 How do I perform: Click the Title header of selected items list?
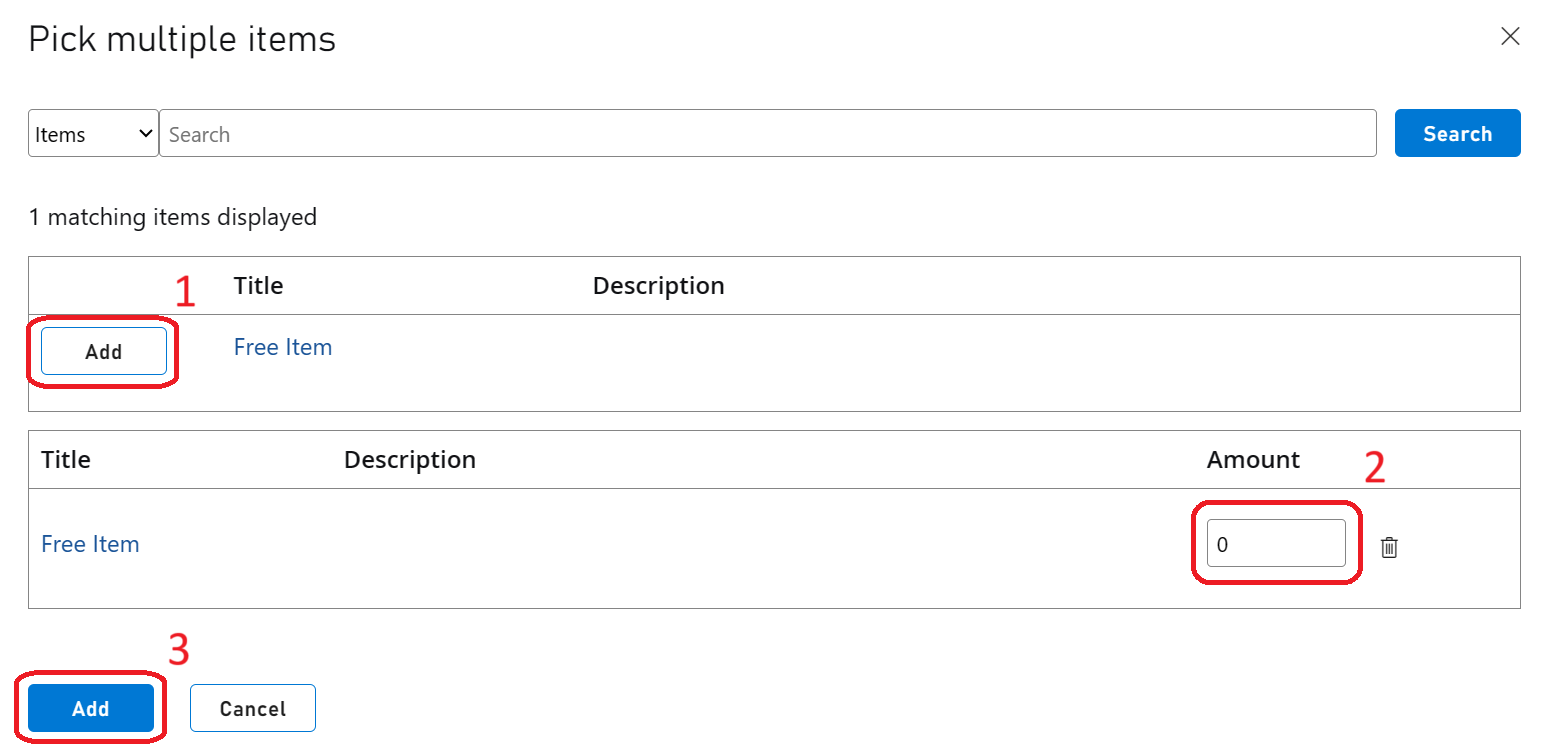[x=65, y=459]
